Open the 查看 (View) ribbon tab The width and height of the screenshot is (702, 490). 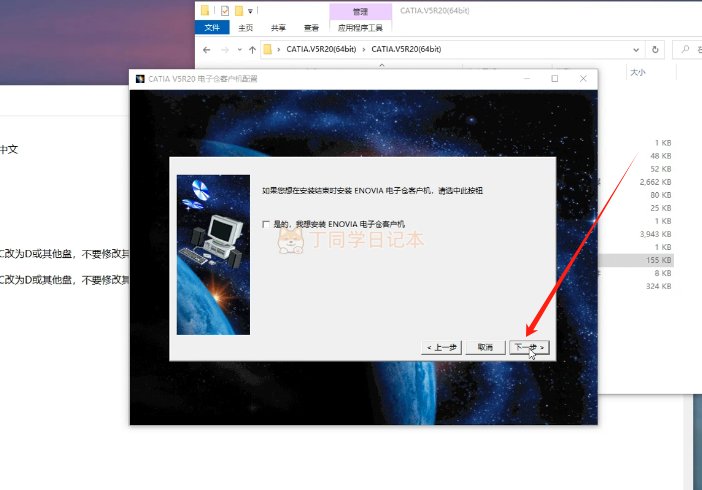point(311,28)
